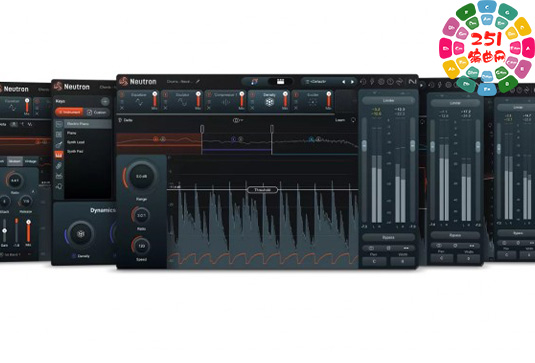Select the Instrument tab
Screen dimensions: 535x363
[x=69, y=112]
